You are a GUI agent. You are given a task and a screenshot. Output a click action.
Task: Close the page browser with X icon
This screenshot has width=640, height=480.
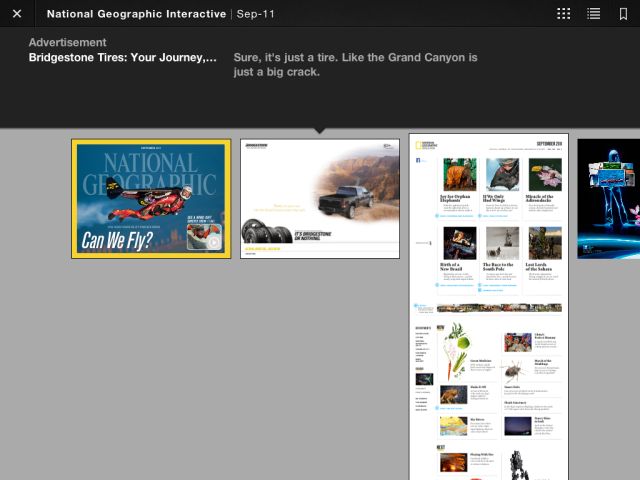[x=17, y=14]
